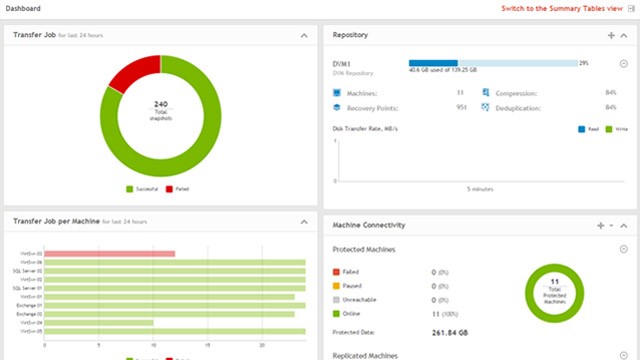
Task: Switch to the Summary Tables view
Action: point(562,9)
